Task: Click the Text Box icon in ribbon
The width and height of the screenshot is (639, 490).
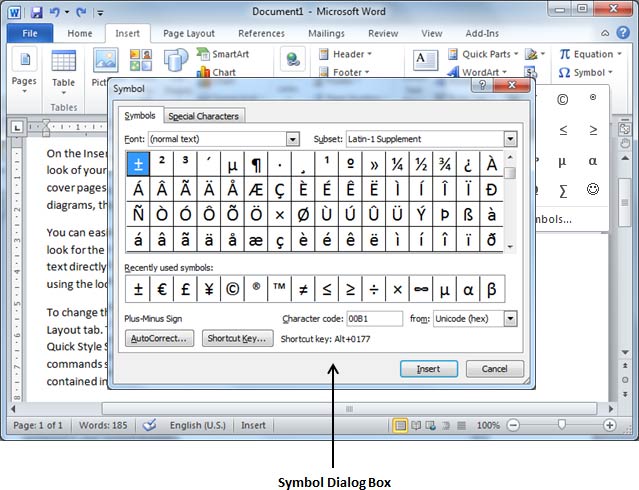Action: pos(425,60)
